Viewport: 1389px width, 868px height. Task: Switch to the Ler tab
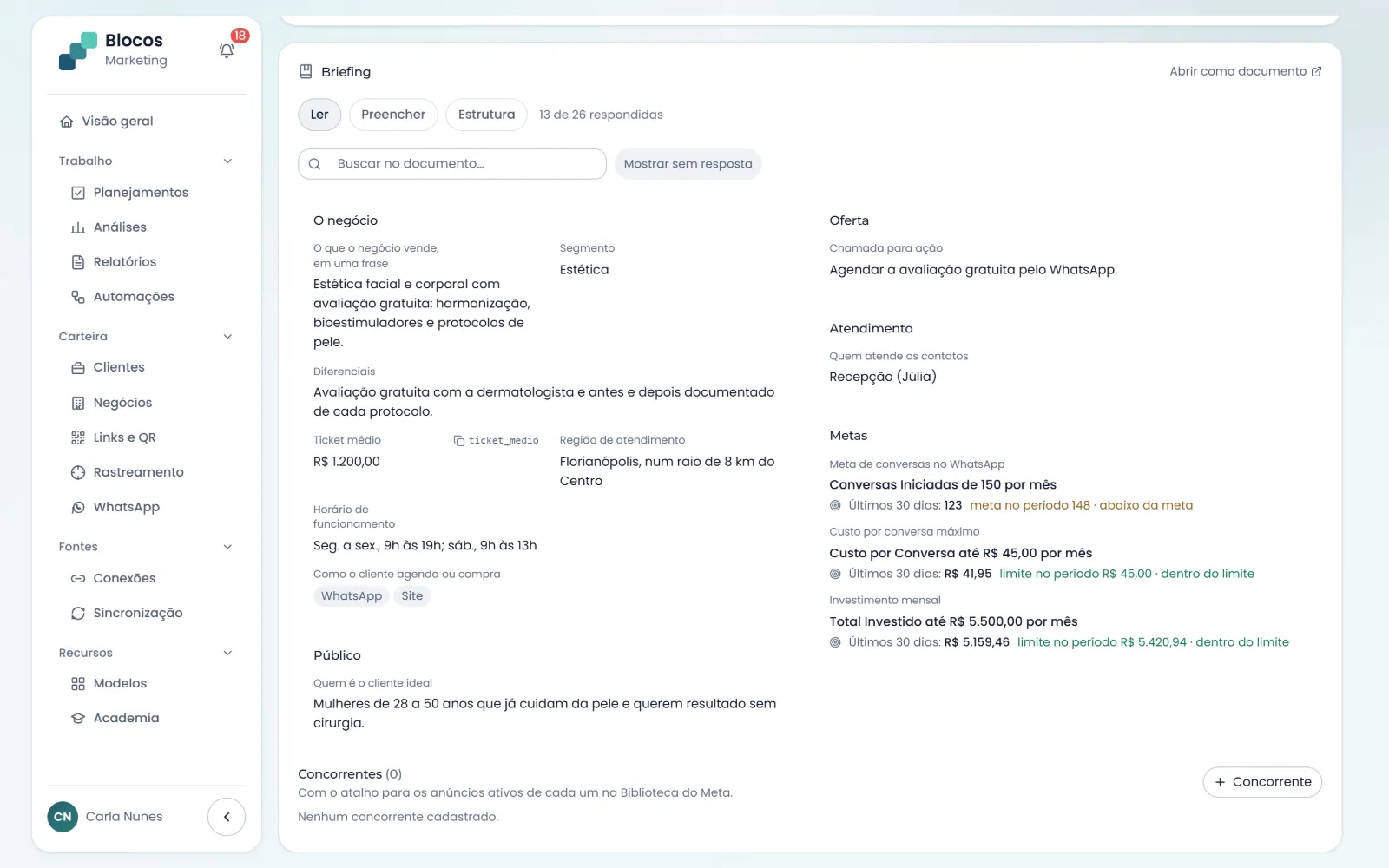(x=319, y=115)
